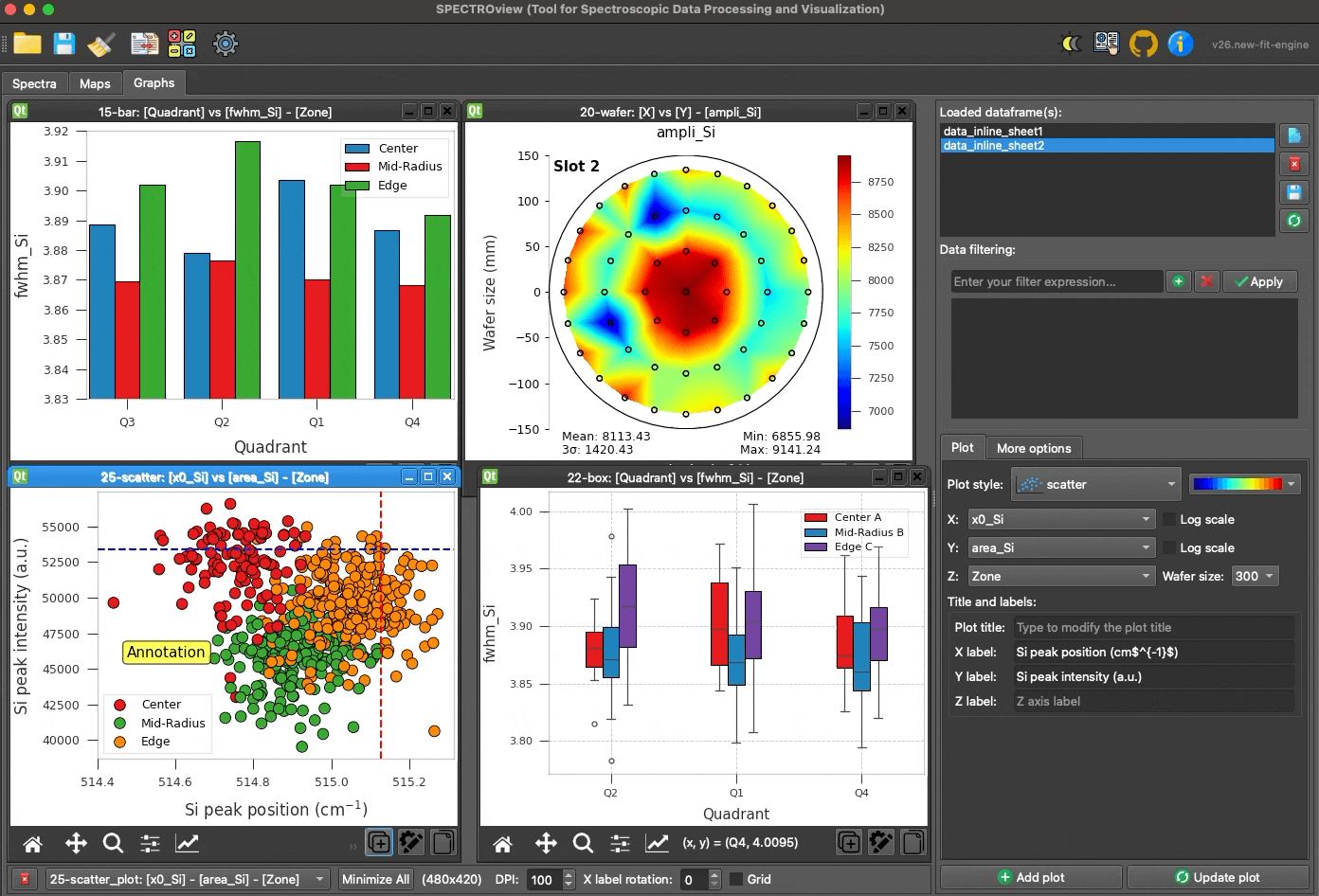Open axes edit icon in scatter plot toolbar
This screenshot has width=1319, height=896.
[187, 843]
